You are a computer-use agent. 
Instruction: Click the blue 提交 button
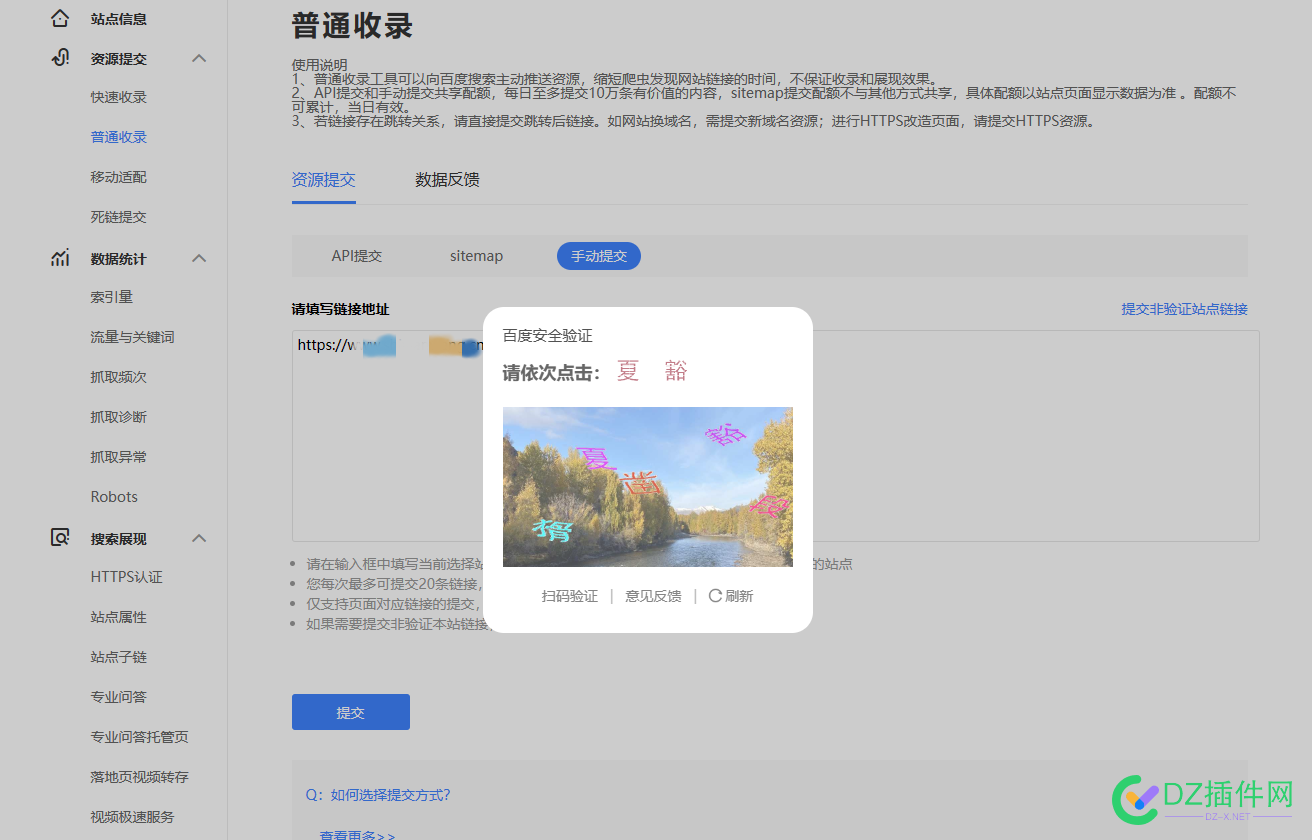(x=351, y=712)
